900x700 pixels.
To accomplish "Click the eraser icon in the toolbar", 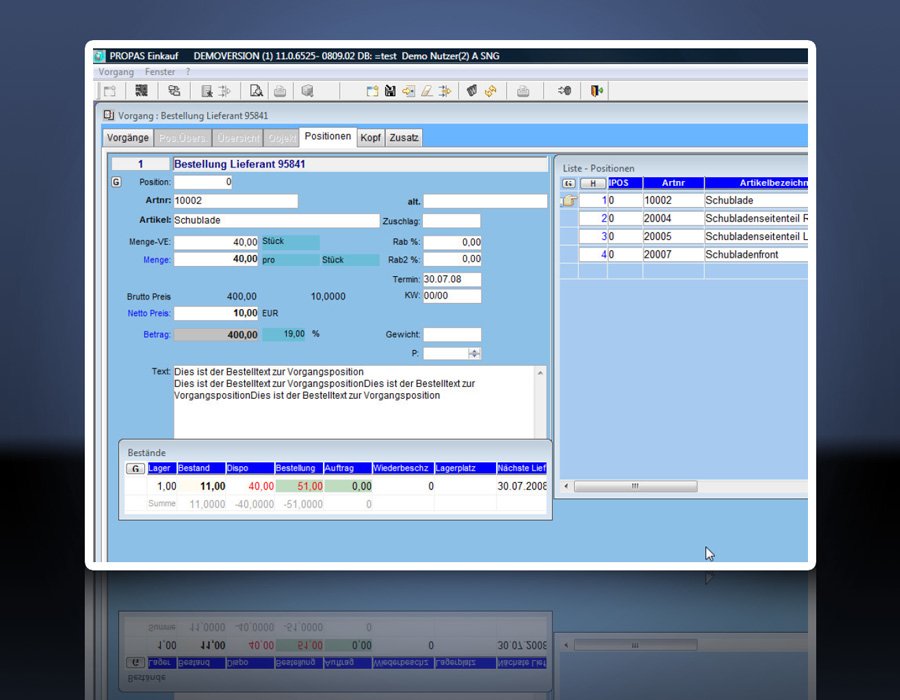I will coord(427,91).
